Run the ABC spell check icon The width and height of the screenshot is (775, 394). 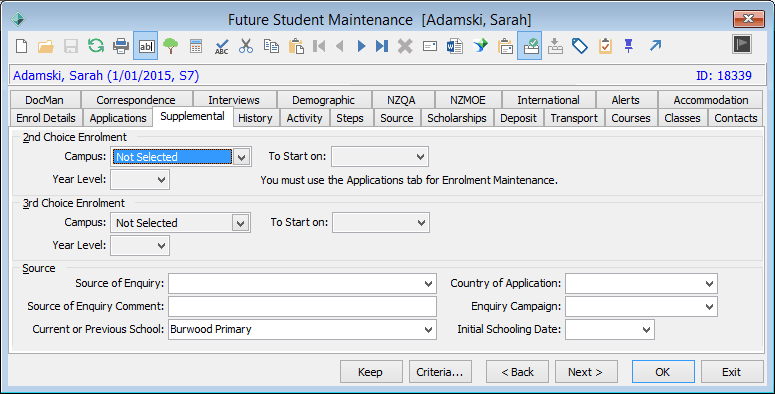click(x=221, y=46)
